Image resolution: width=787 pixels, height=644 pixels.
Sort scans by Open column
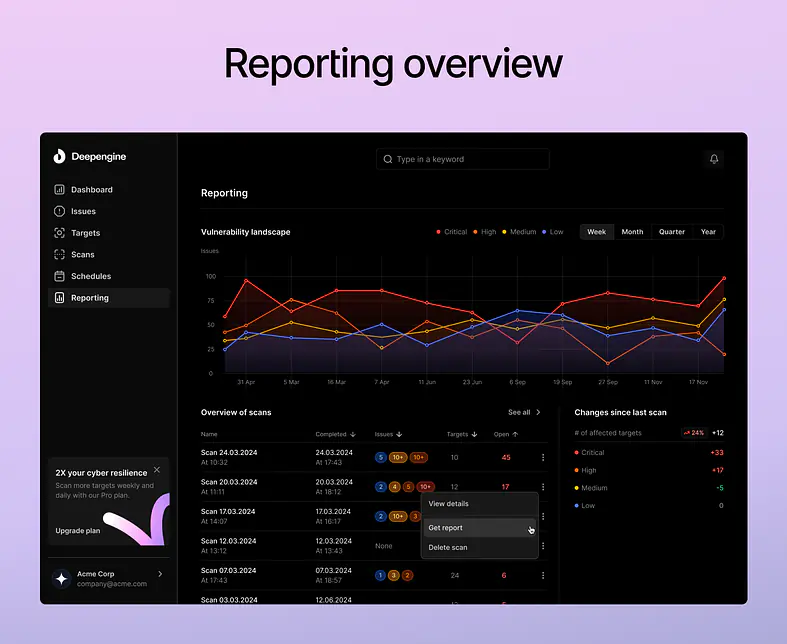[x=505, y=434]
